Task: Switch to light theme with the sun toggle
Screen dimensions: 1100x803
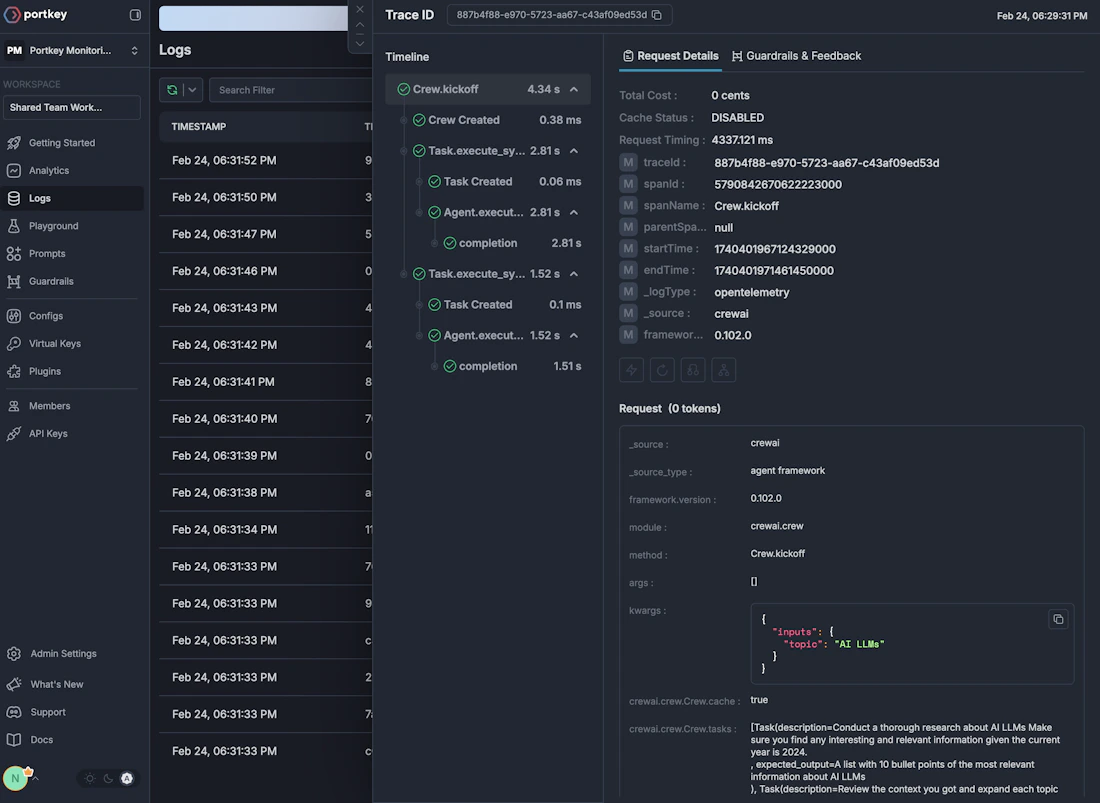Action: tap(89, 778)
